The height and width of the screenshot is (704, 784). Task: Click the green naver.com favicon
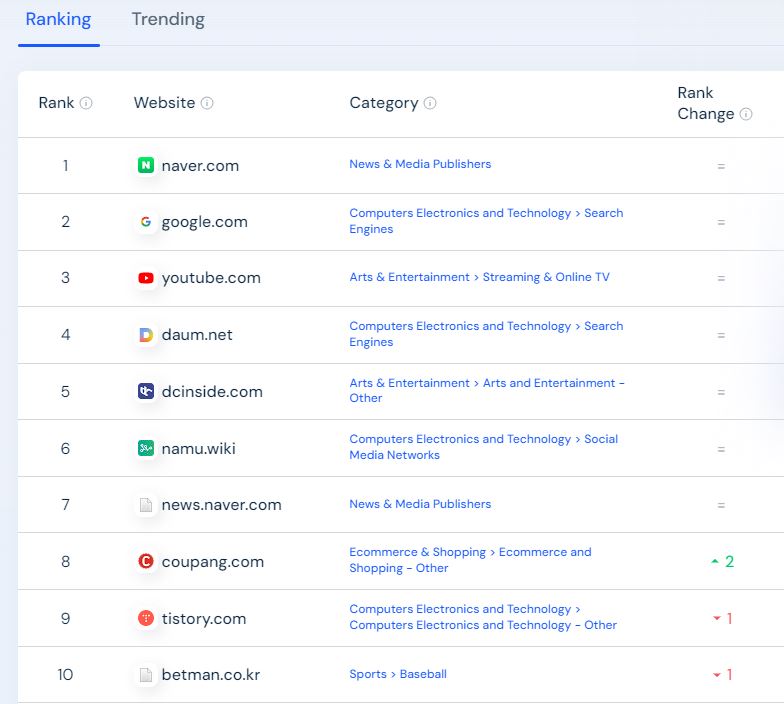click(x=146, y=165)
